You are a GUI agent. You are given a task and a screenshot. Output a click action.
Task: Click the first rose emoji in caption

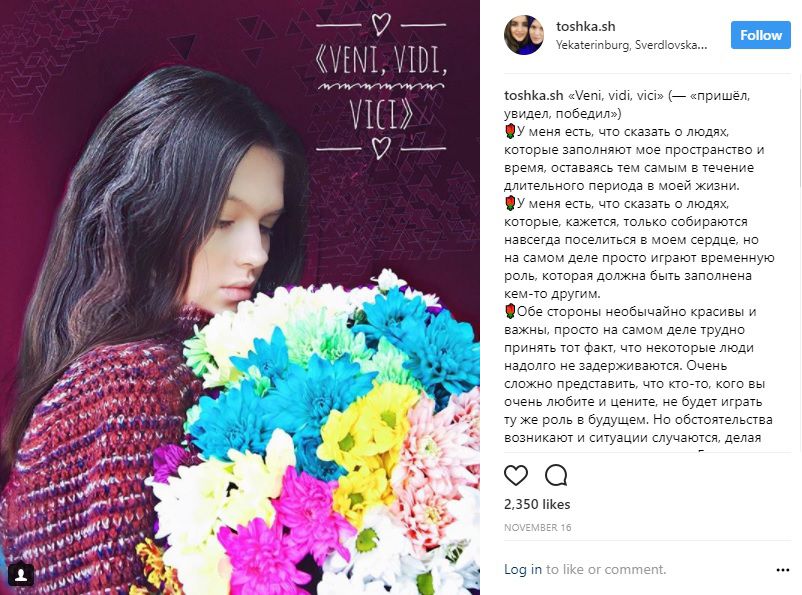coord(510,131)
